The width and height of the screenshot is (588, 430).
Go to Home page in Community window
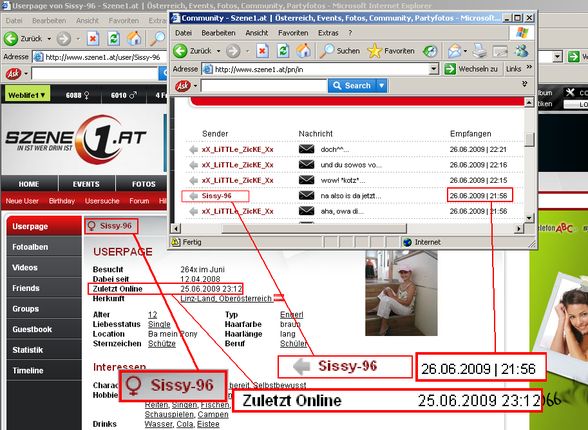pyautogui.click(x=304, y=51)
